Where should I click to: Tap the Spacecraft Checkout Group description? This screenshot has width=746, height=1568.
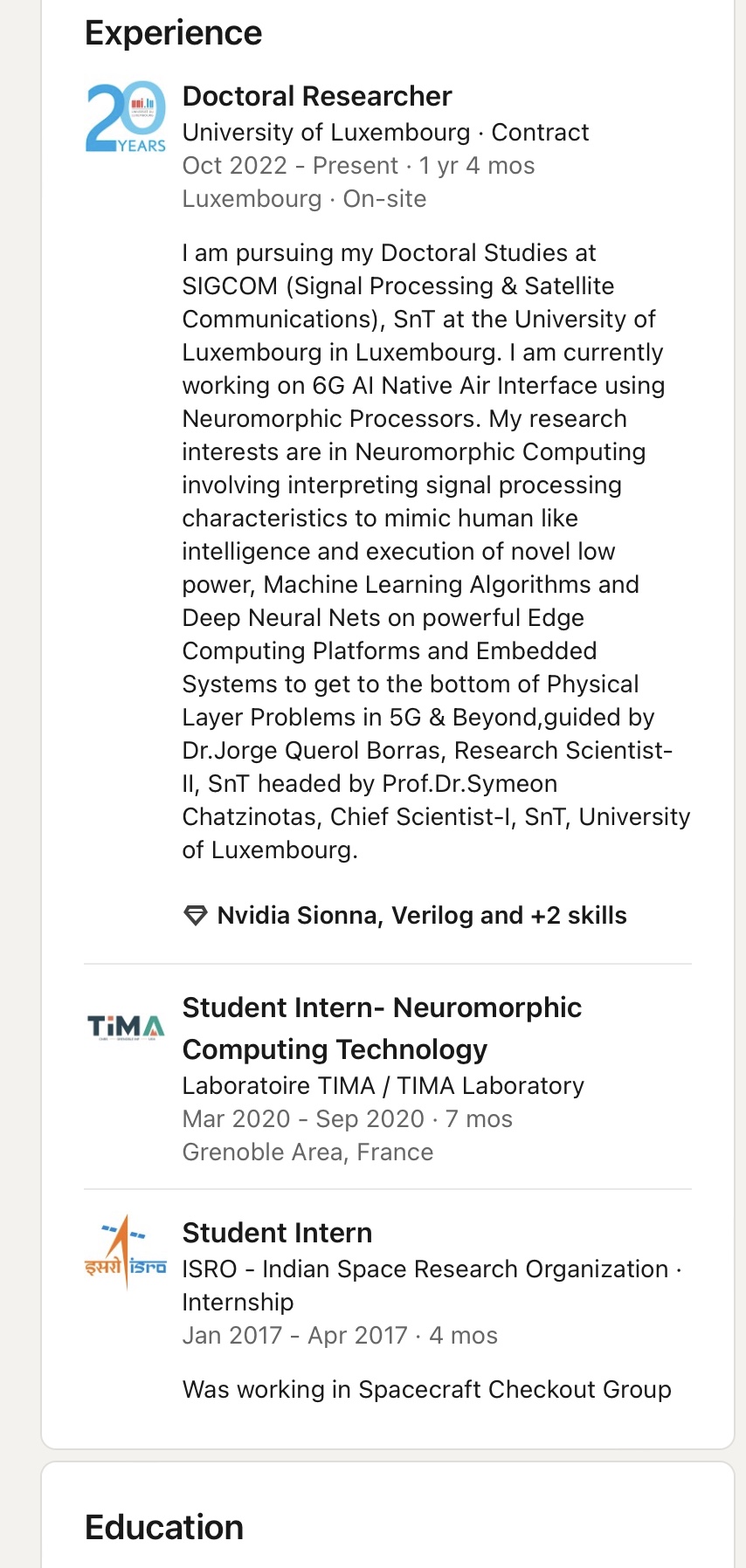(426, 1390)
